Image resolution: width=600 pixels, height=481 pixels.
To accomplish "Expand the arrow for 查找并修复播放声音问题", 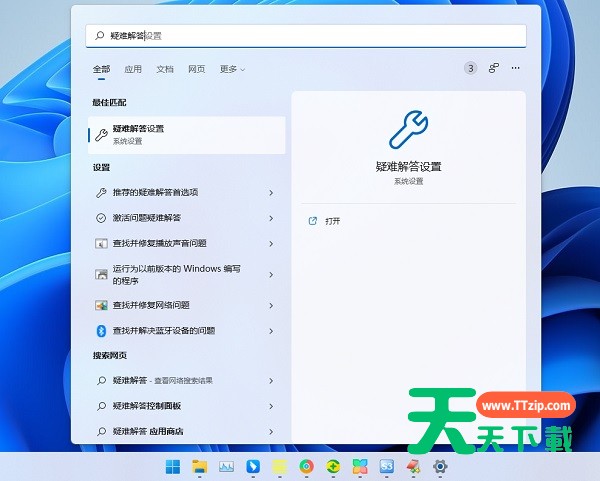I will tap(271, 243).
